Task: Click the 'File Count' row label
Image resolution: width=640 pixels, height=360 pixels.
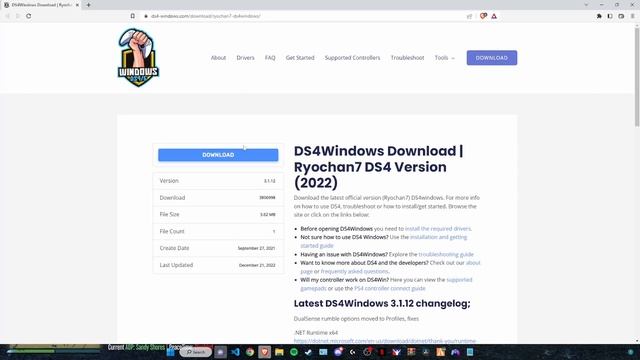Action: coord(172,231)
